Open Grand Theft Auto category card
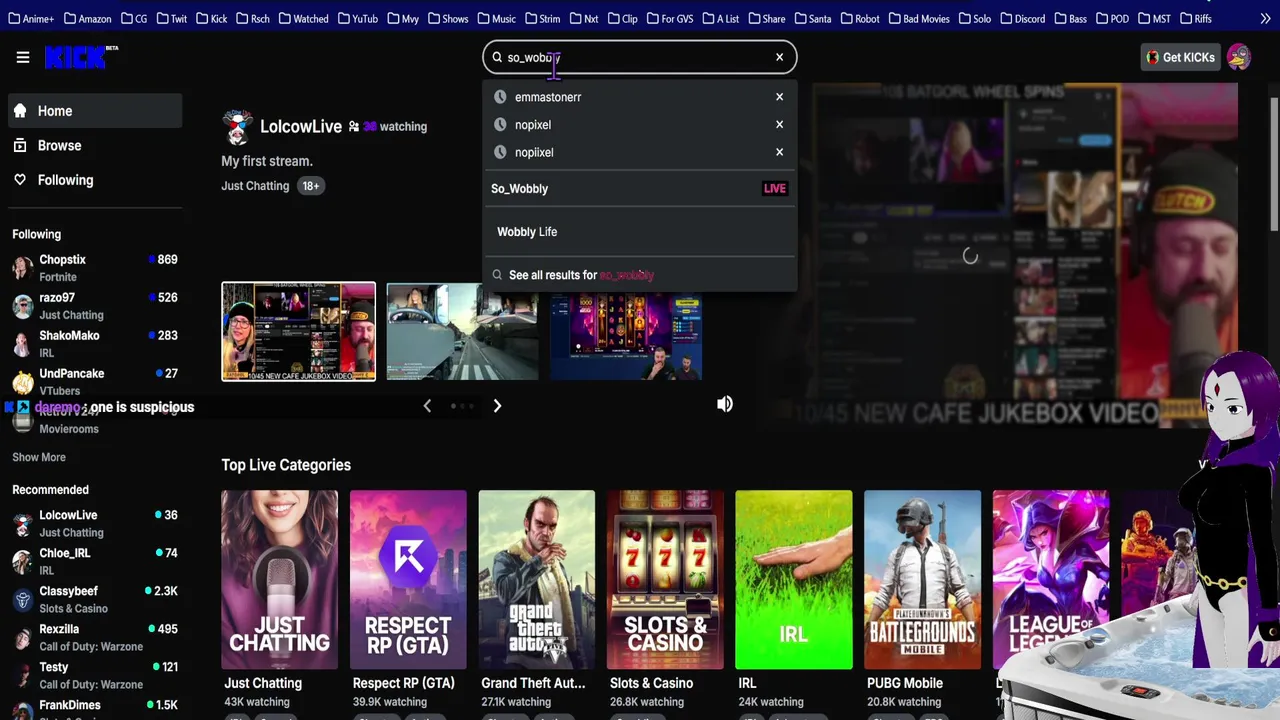Screen dimensions: 1280x720 pyautogui.click(x=536, y=579)
